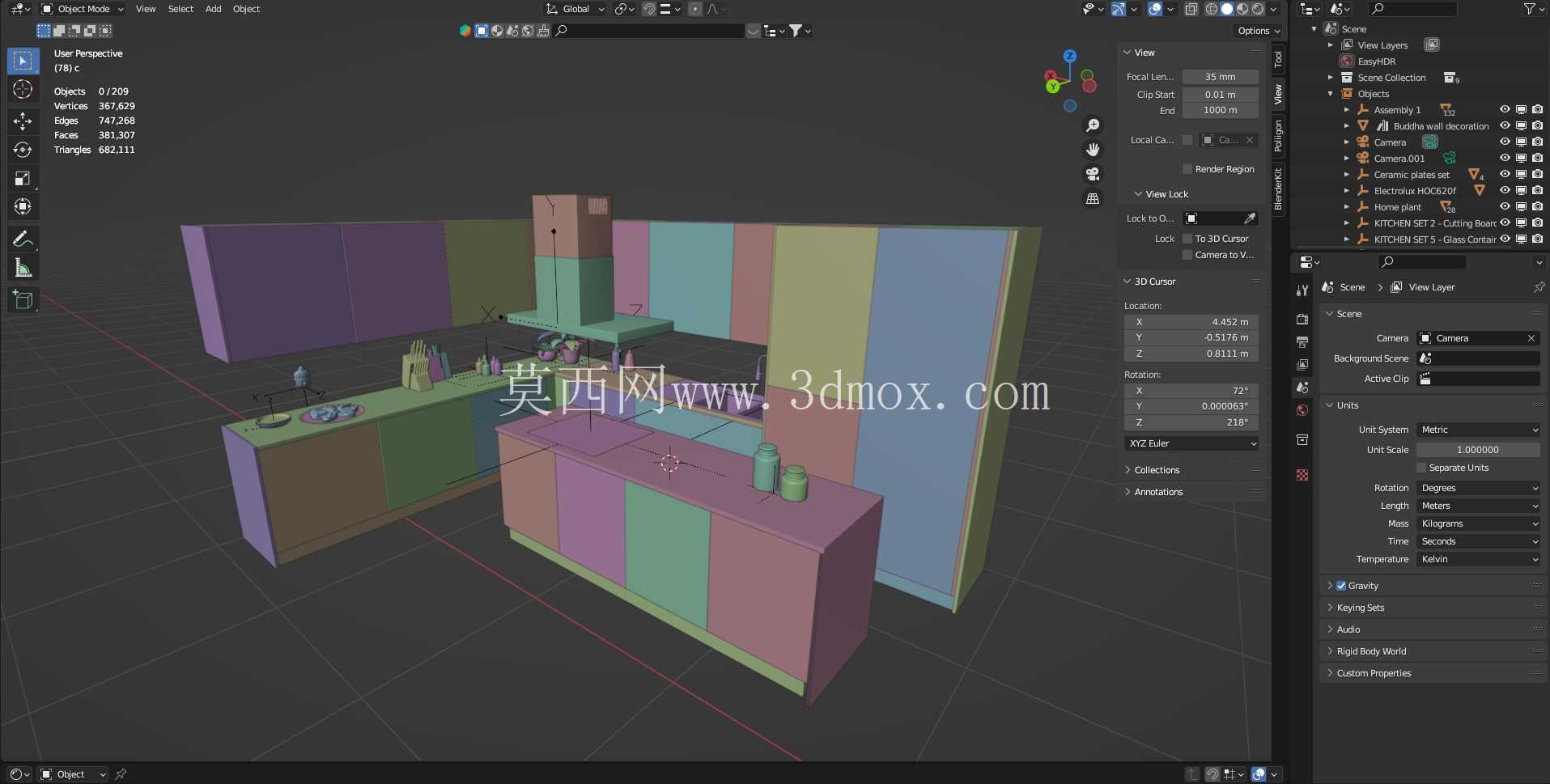The image size is (1550, 784).
Task: Select the Rotate tool
Action: [x=23, y=150]
